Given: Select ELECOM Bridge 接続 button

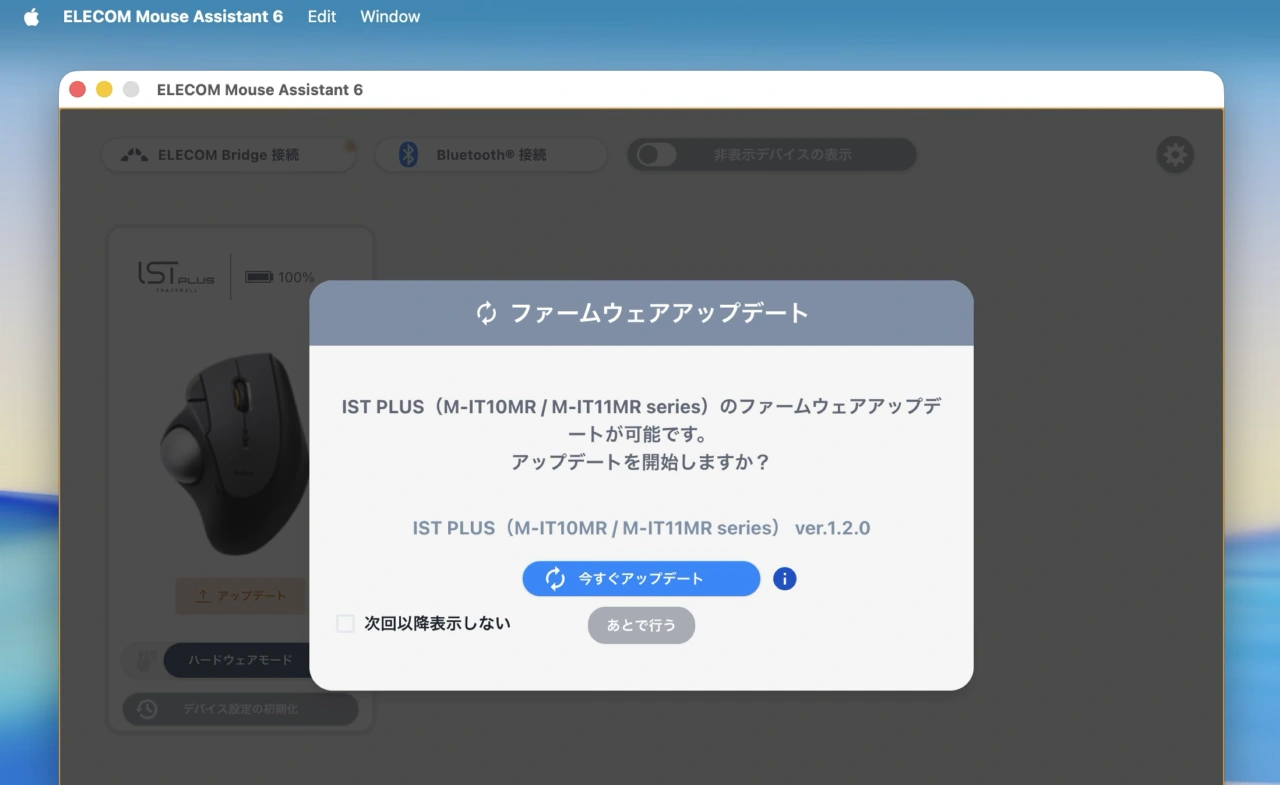Looking at the screenshot, I should point(229,155).
